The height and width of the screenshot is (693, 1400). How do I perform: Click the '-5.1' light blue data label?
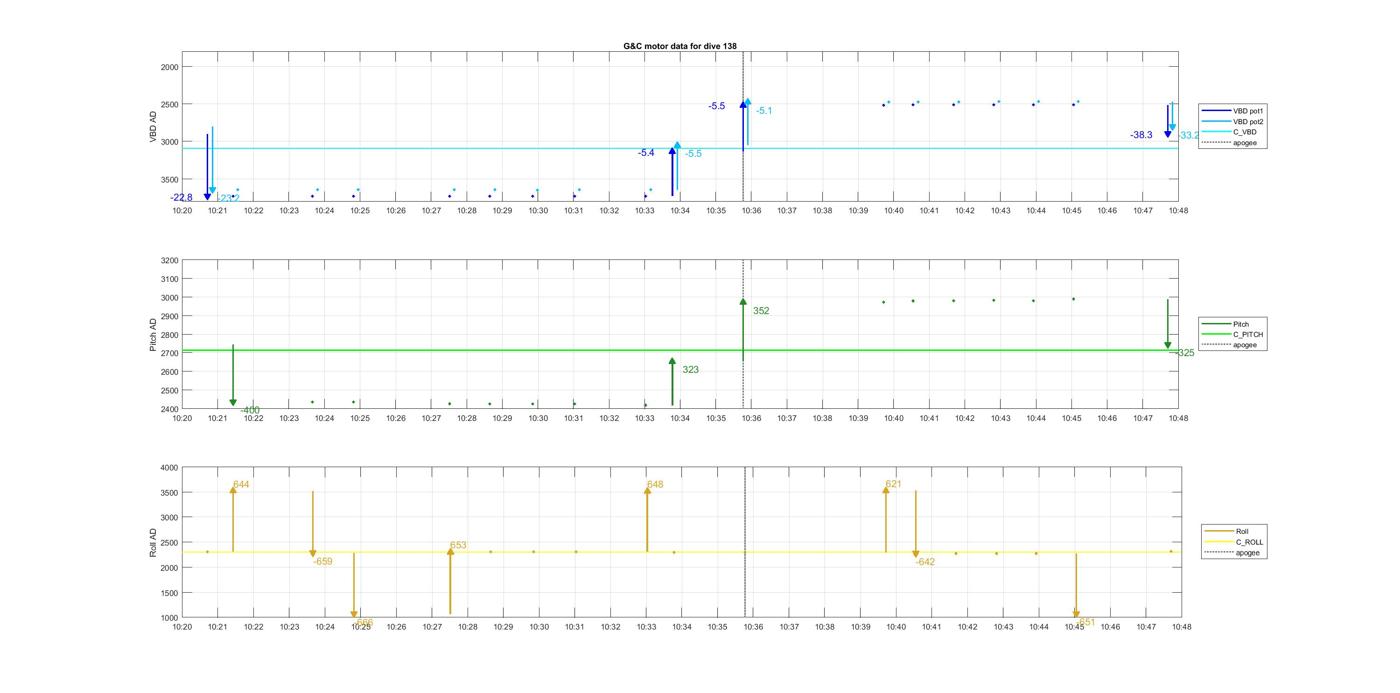coord(764,111)
